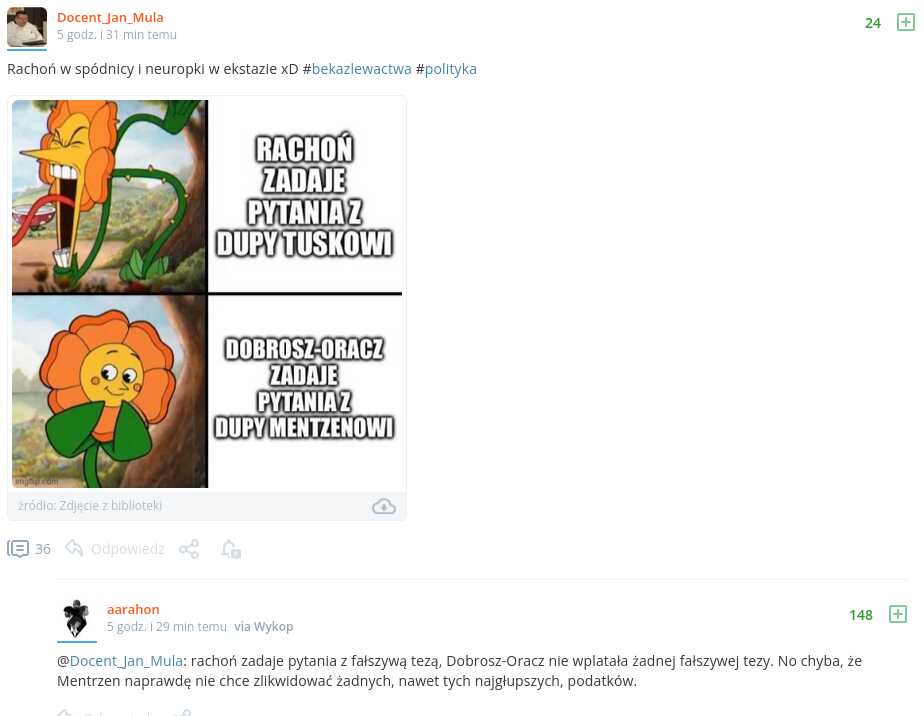The height and width of the screenshot is (716, 924).
Task: Click the reply arrow icon under post
Action: (x=74, y=548)
